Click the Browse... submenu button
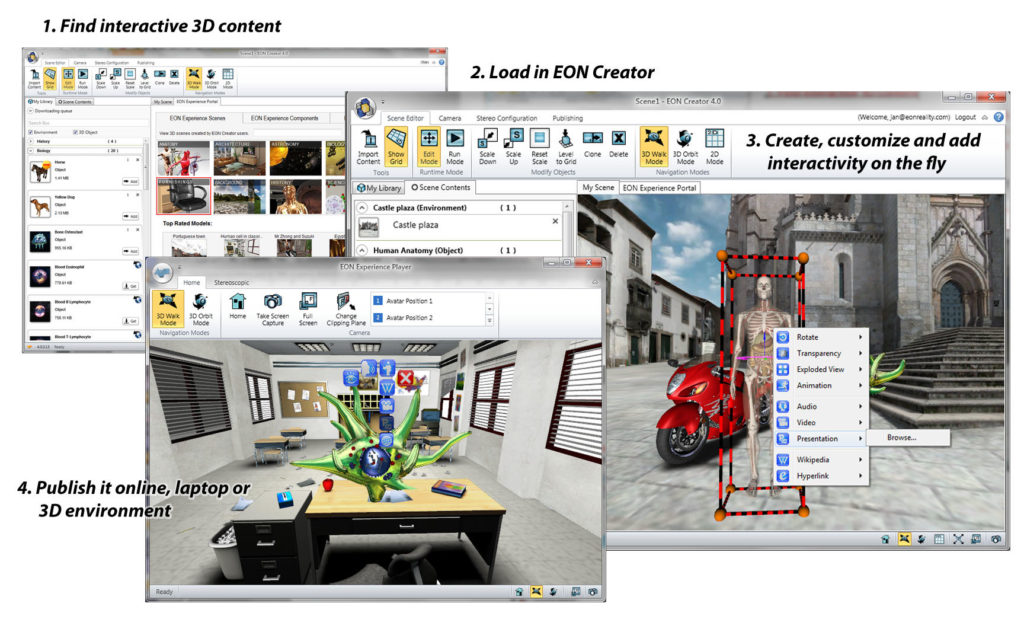The height and width of the screenshot is (619, 1024). (902, 438)
